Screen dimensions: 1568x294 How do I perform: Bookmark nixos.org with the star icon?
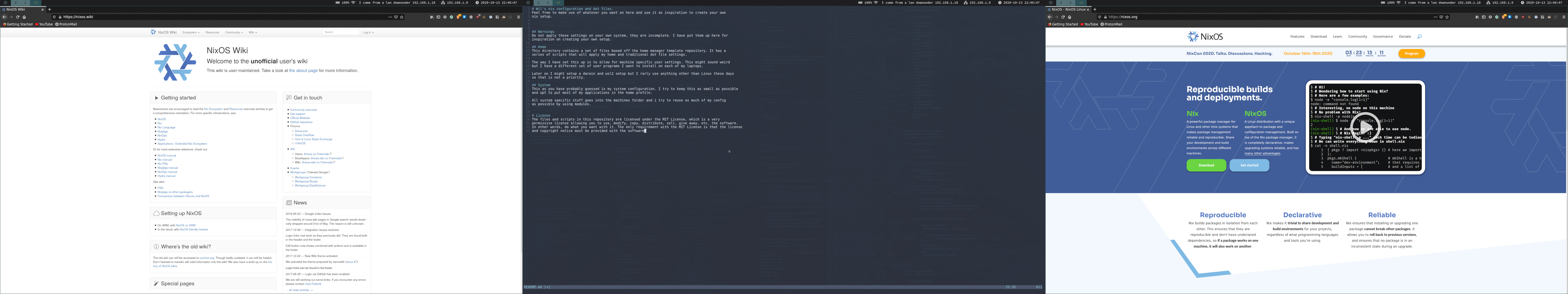tap(1447, 17)
